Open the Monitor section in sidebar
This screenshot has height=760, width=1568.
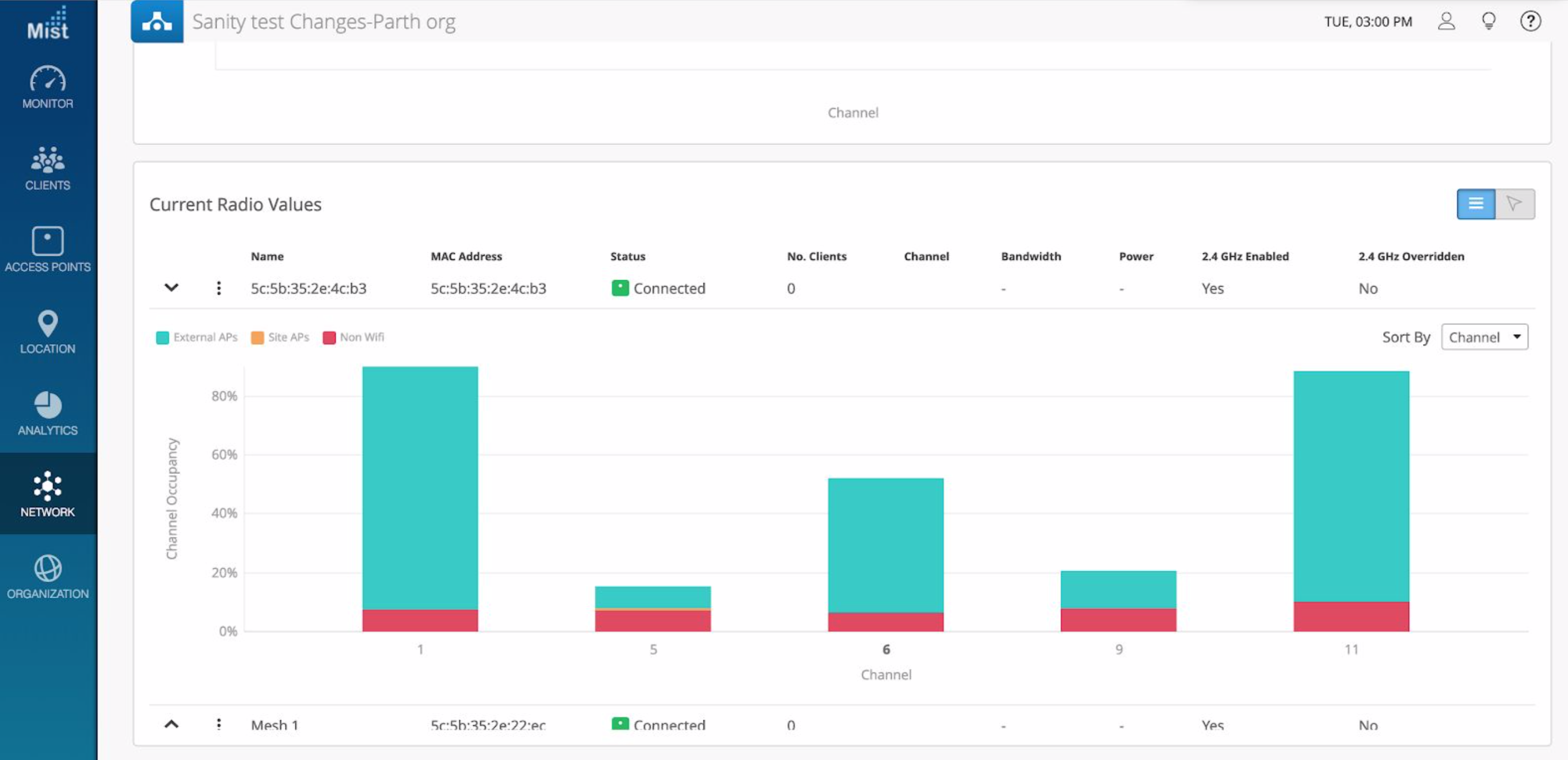[47, 88]
